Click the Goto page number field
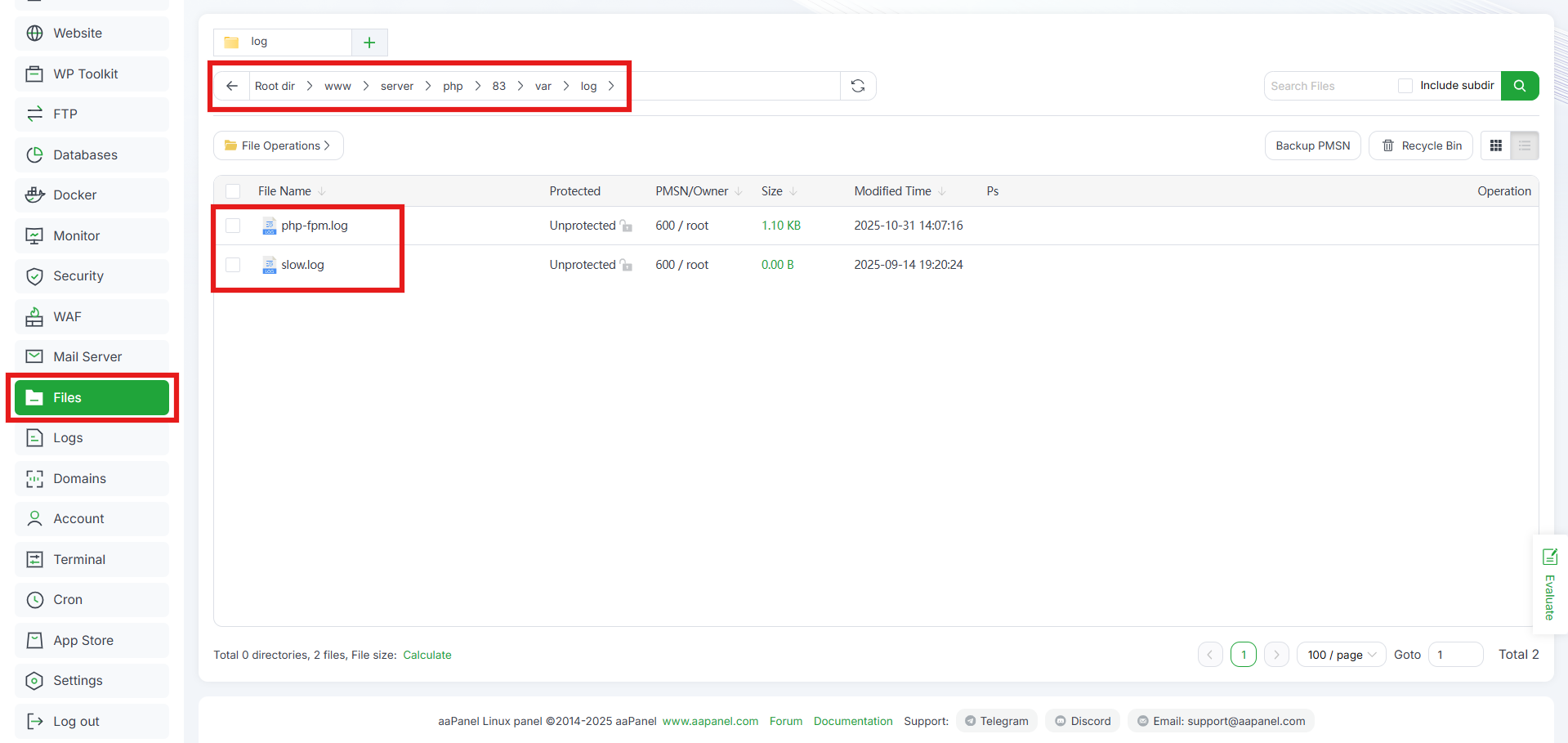The image size is (1568, 743). pyautogui.click(x=1455, y=655)
